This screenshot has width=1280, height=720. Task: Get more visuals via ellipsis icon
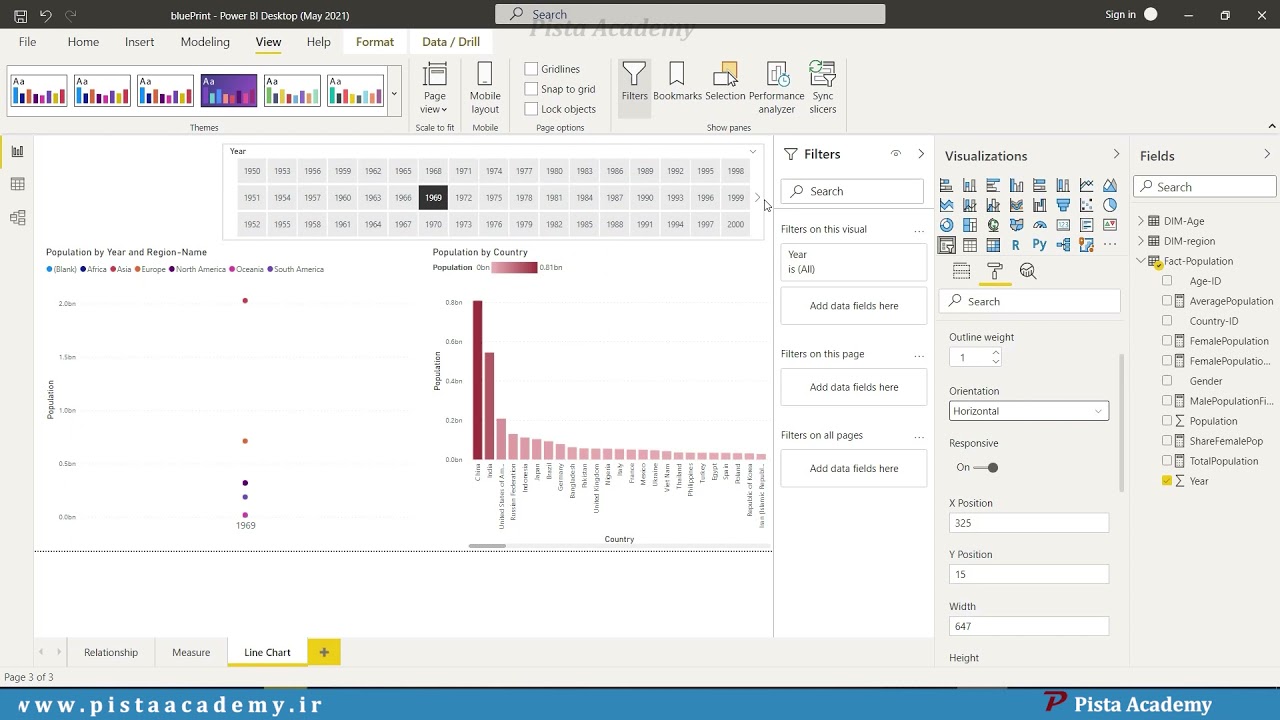click(x=1110, y=244)
